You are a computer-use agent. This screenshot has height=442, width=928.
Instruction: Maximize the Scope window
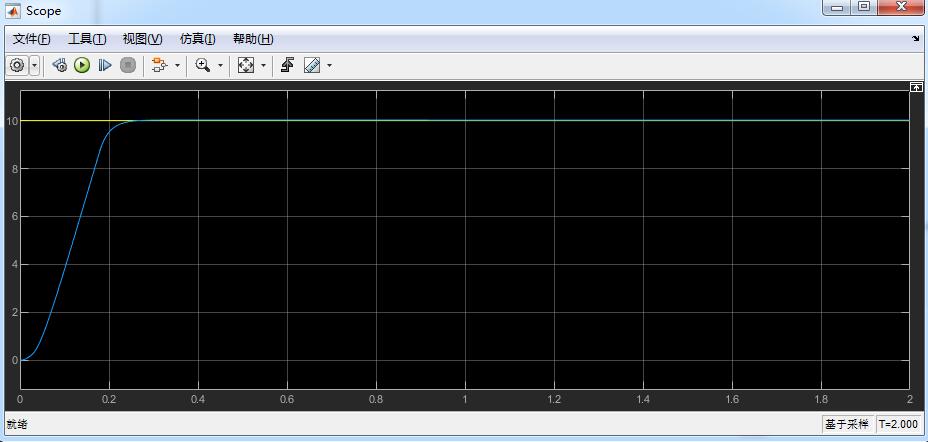(864, 8)
